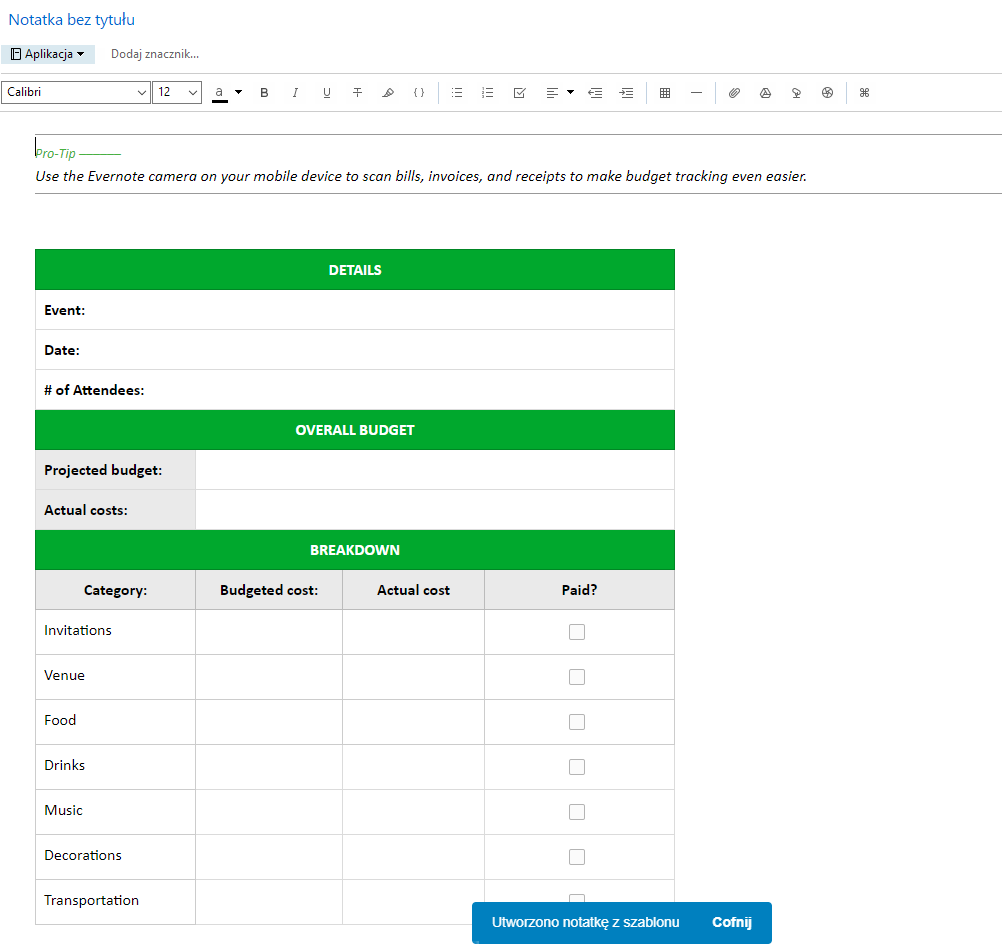This screenshot has height=949, width=1002.
Task: Create a bulleted list
Action: click(x=457, y=93)
